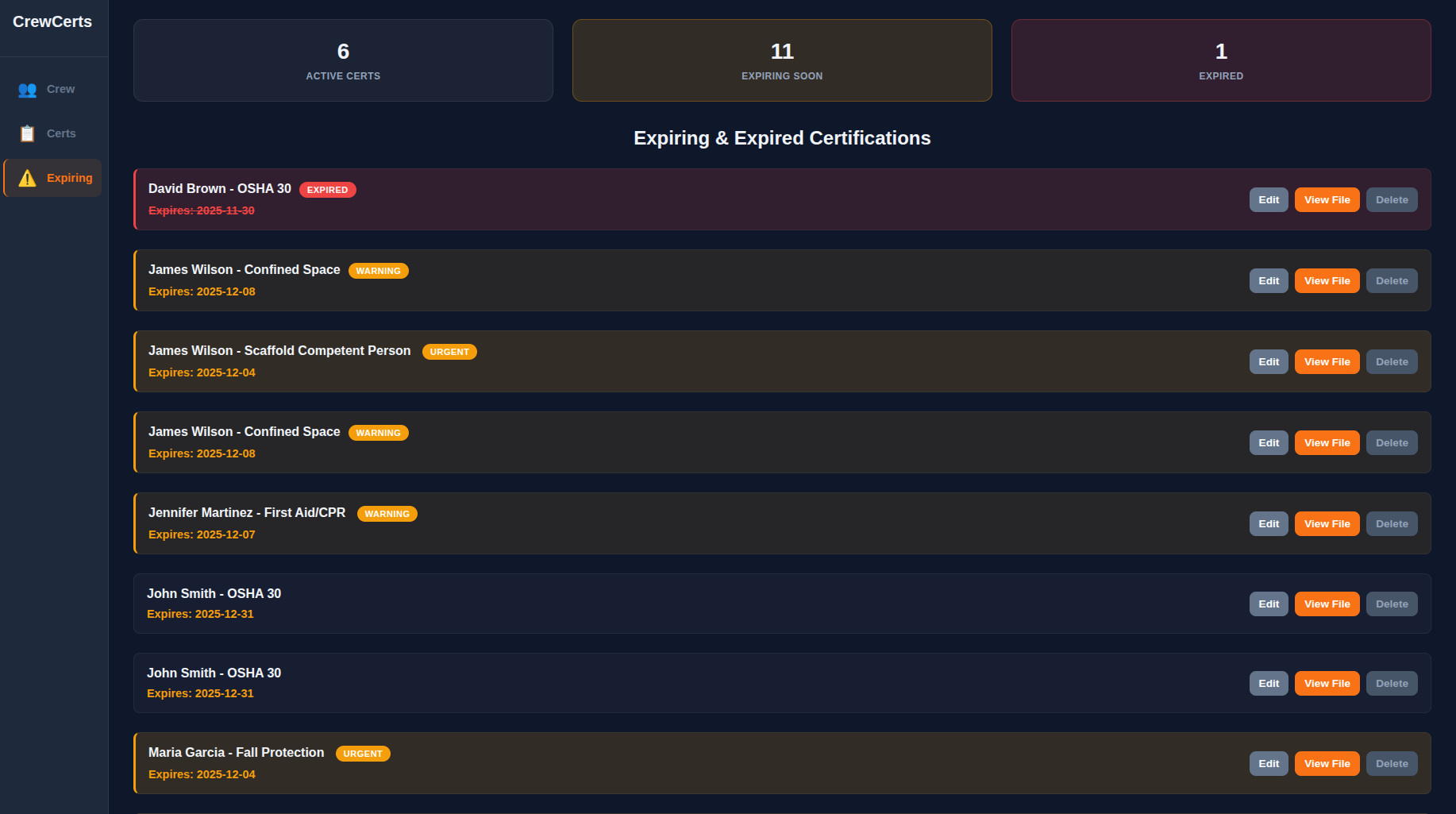Navigate to the Crew section
Screen dimensions: 1456x814
pos(60,89)
